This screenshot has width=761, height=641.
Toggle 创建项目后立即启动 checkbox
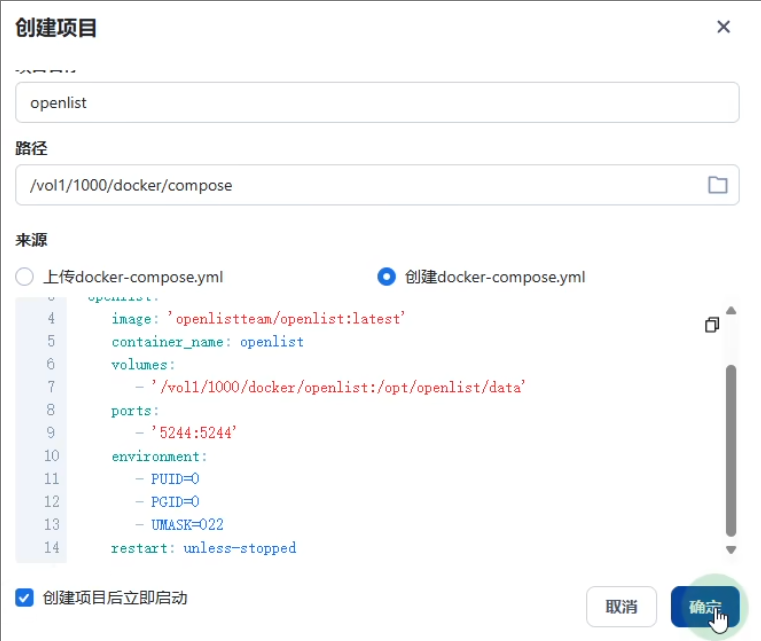pyautogui.click(x=24, y=598)
